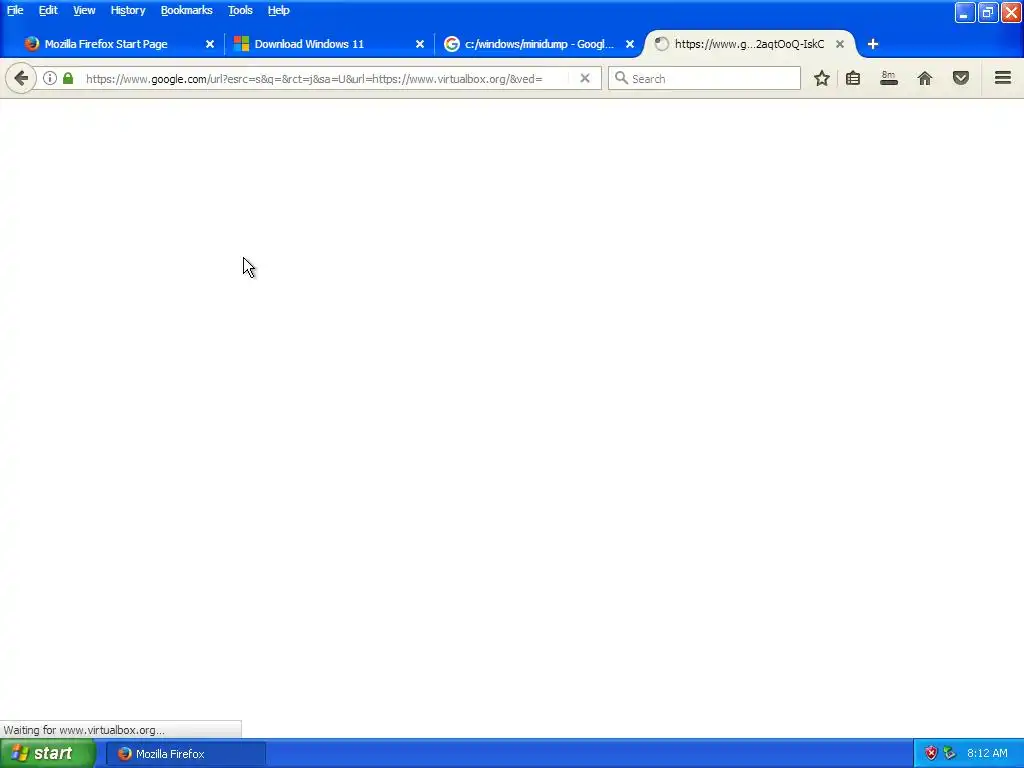Viewport: 1024px width, 768px height.
Task: Open the Edit menu
Action: coord(48,10)
